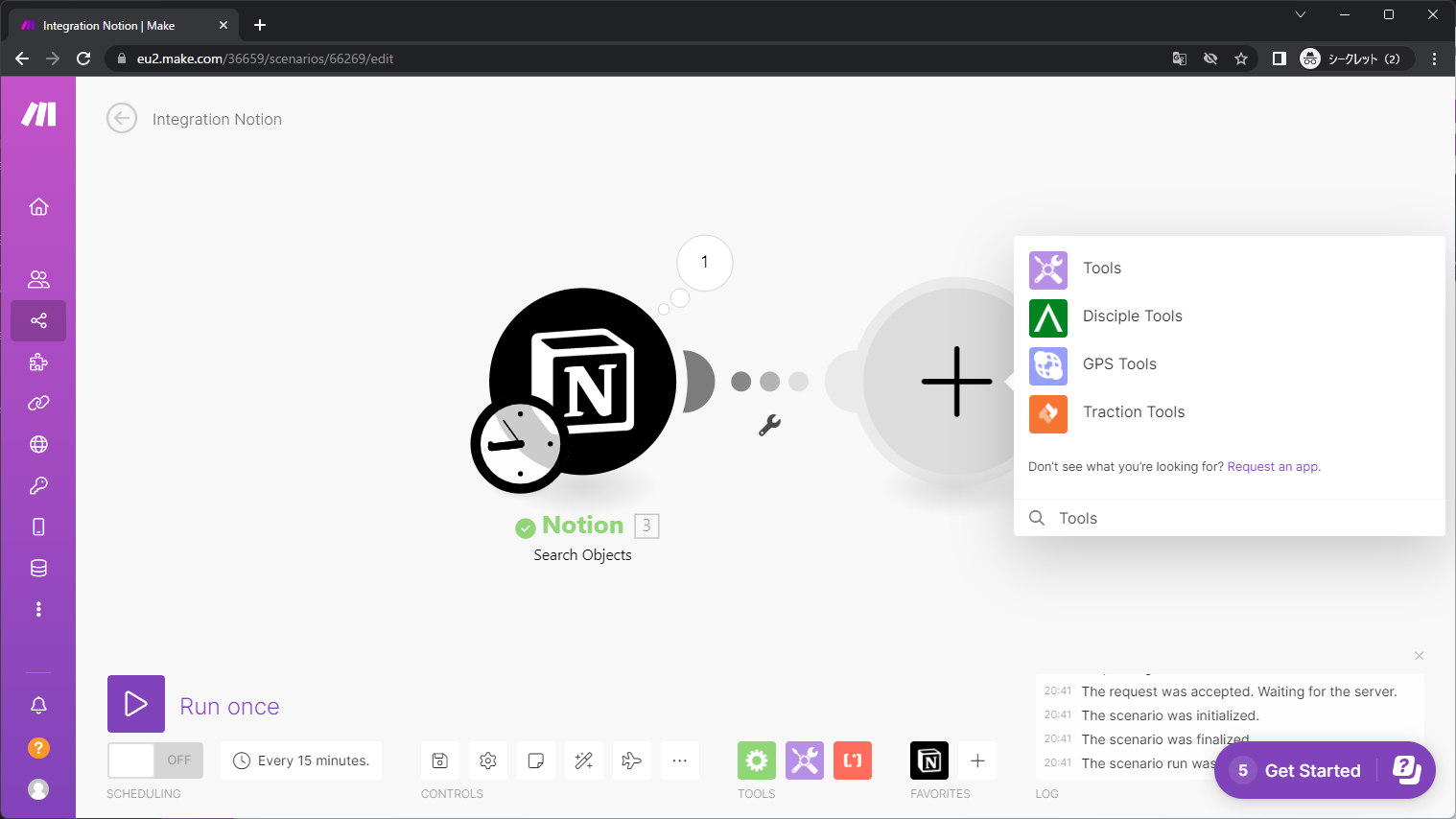Open the Notifications bell icon
1456x819 pixels.
[38, 705]
